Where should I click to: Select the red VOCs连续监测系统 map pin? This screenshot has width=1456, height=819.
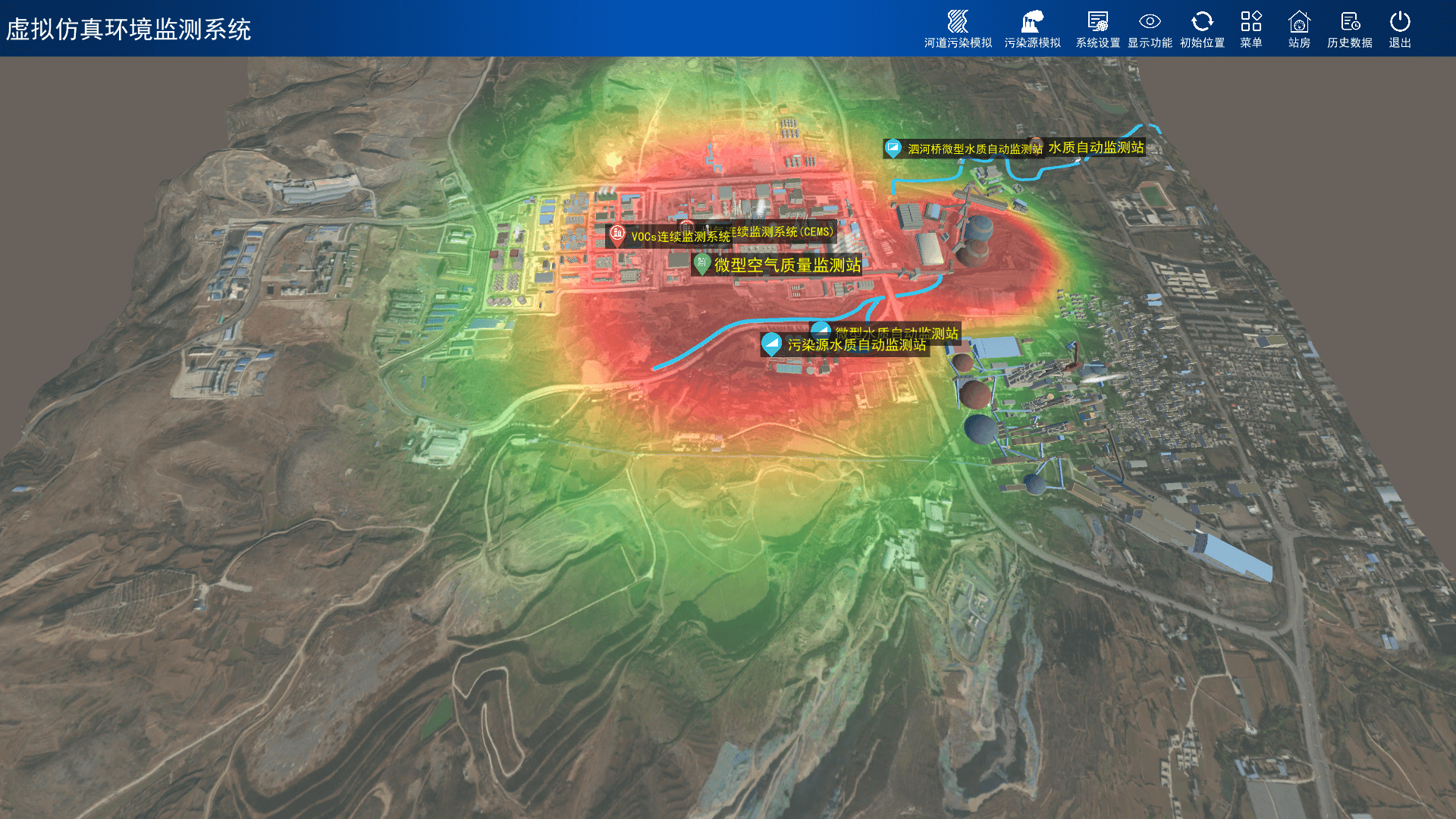[x=617, y=234]
